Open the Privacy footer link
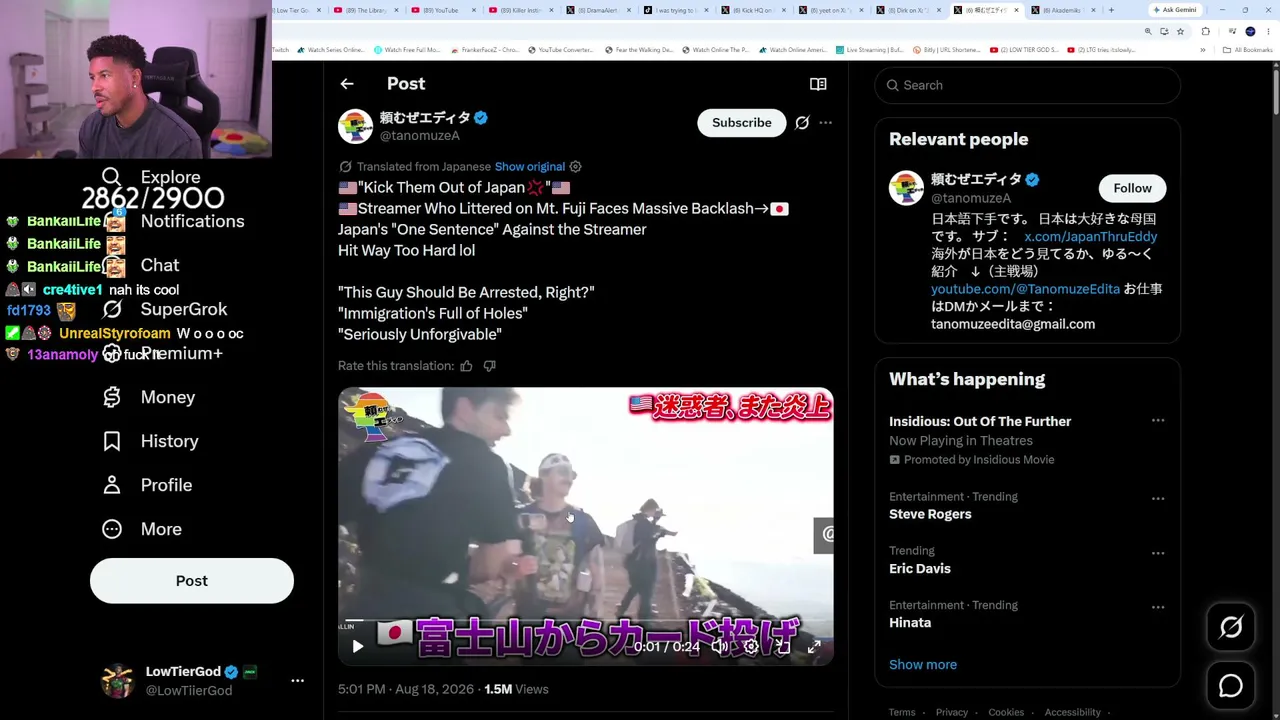Image resolution: width=1280 pixels, height=720 pixels. click(952, 712)
